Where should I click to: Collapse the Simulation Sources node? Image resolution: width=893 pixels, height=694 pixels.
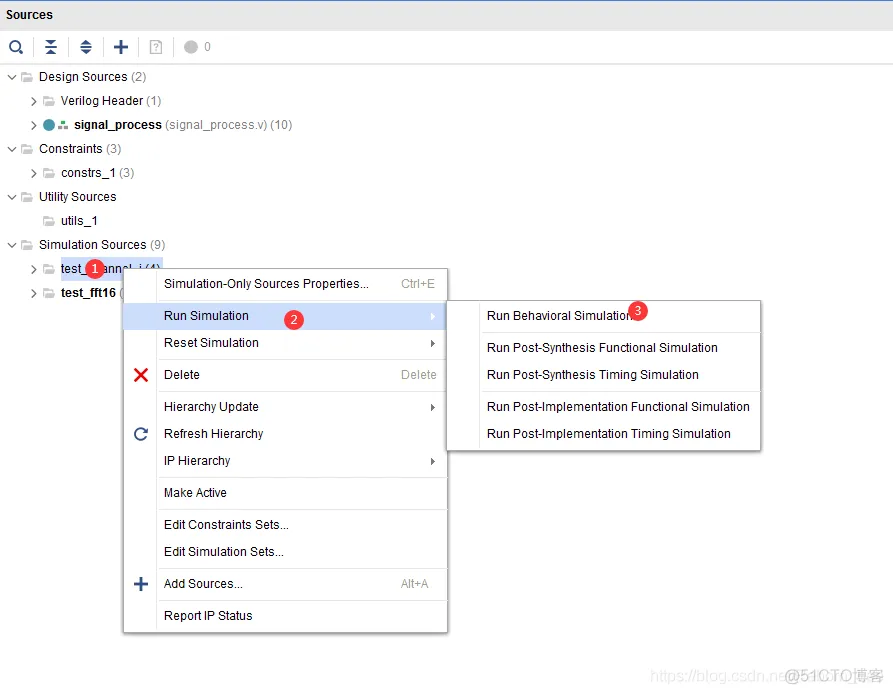coord(11,245)
